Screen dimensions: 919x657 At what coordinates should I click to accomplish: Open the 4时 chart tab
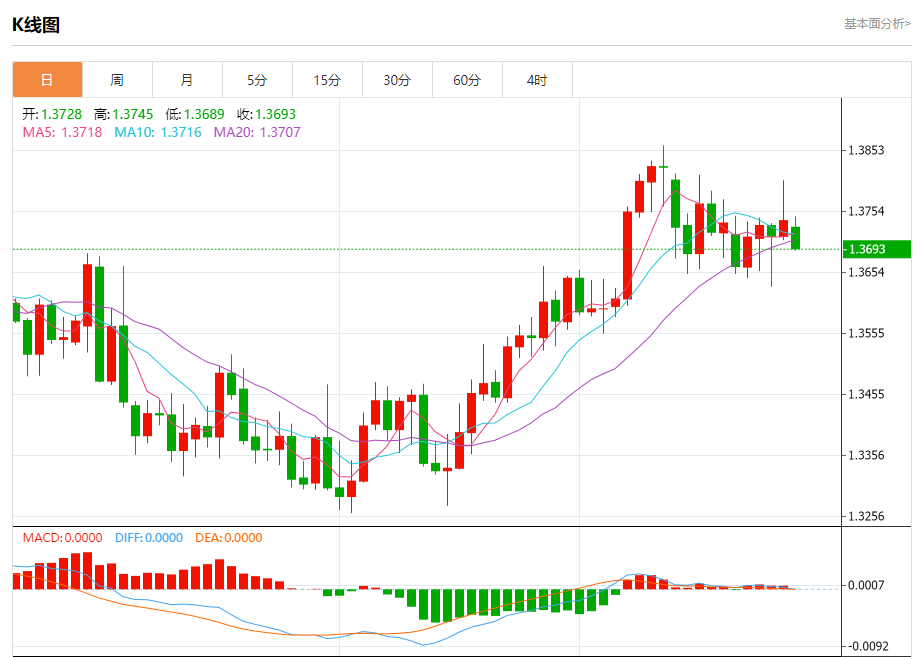(x=537, y=80)
